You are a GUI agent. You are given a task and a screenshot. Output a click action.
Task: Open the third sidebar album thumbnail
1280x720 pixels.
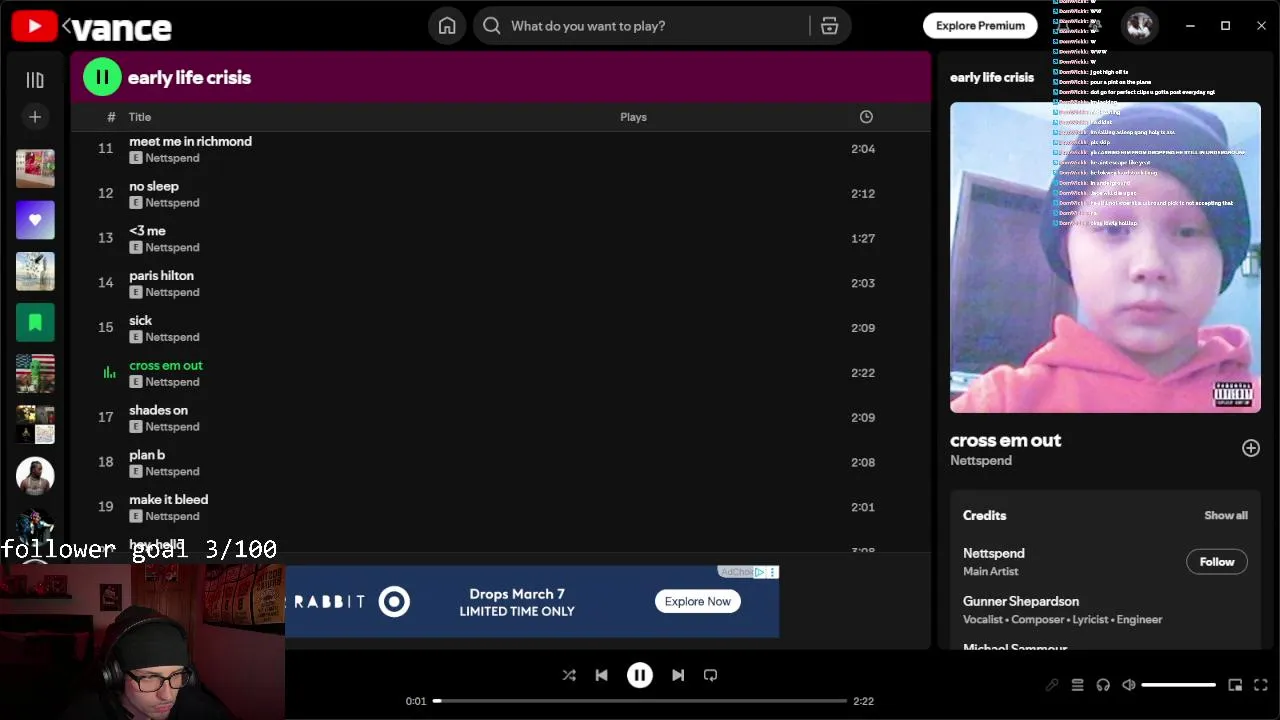pyautogui.click(x=35, y=271)
